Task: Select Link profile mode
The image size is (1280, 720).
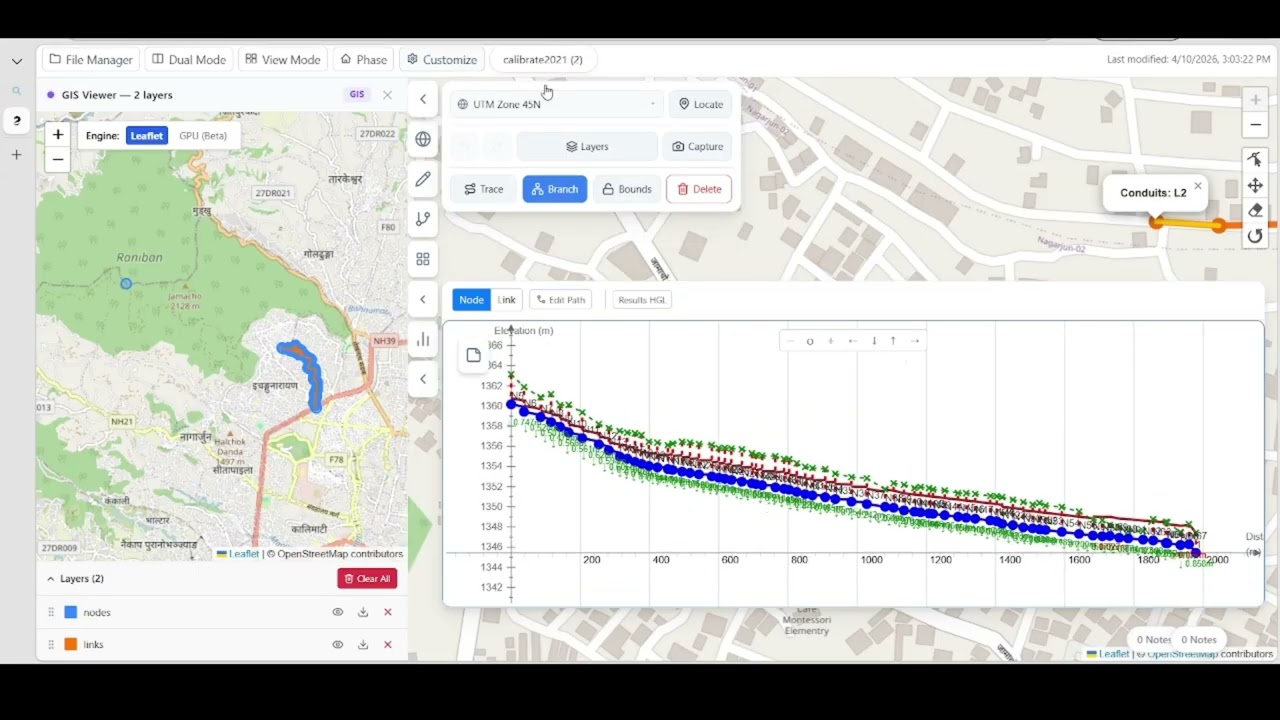Action: pos(507,300)
